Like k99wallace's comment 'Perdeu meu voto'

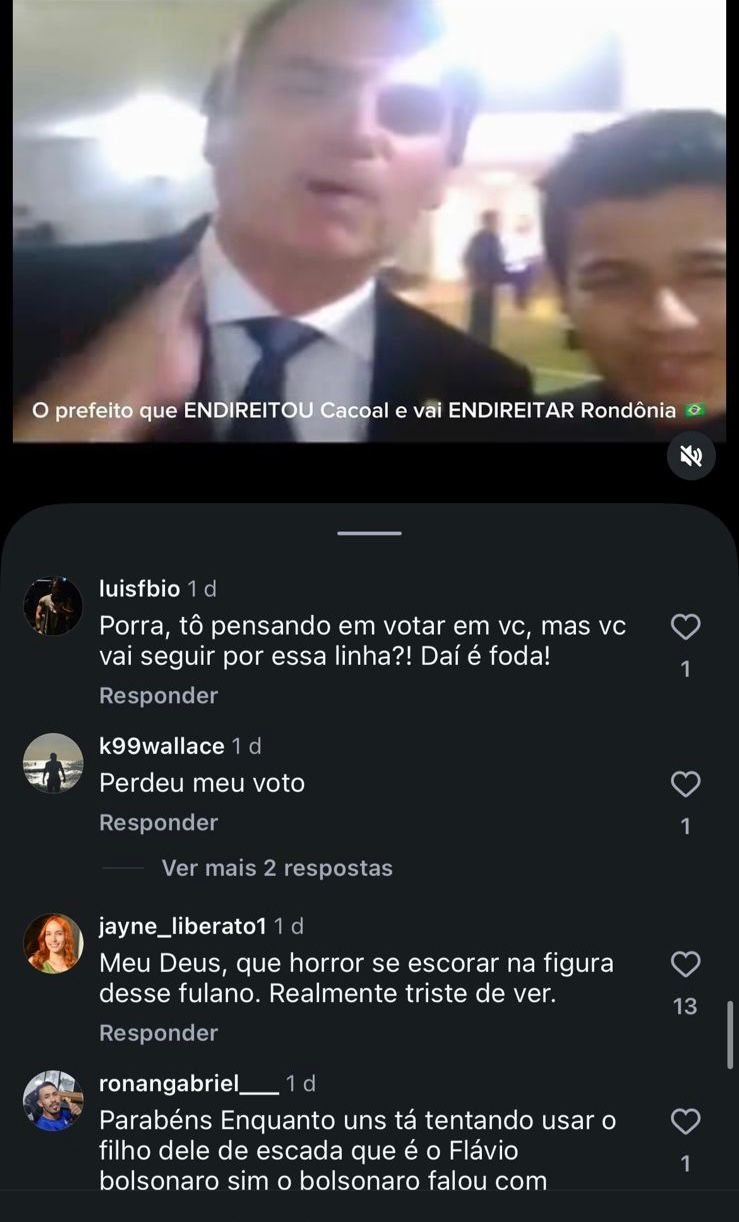coord(685,784)
